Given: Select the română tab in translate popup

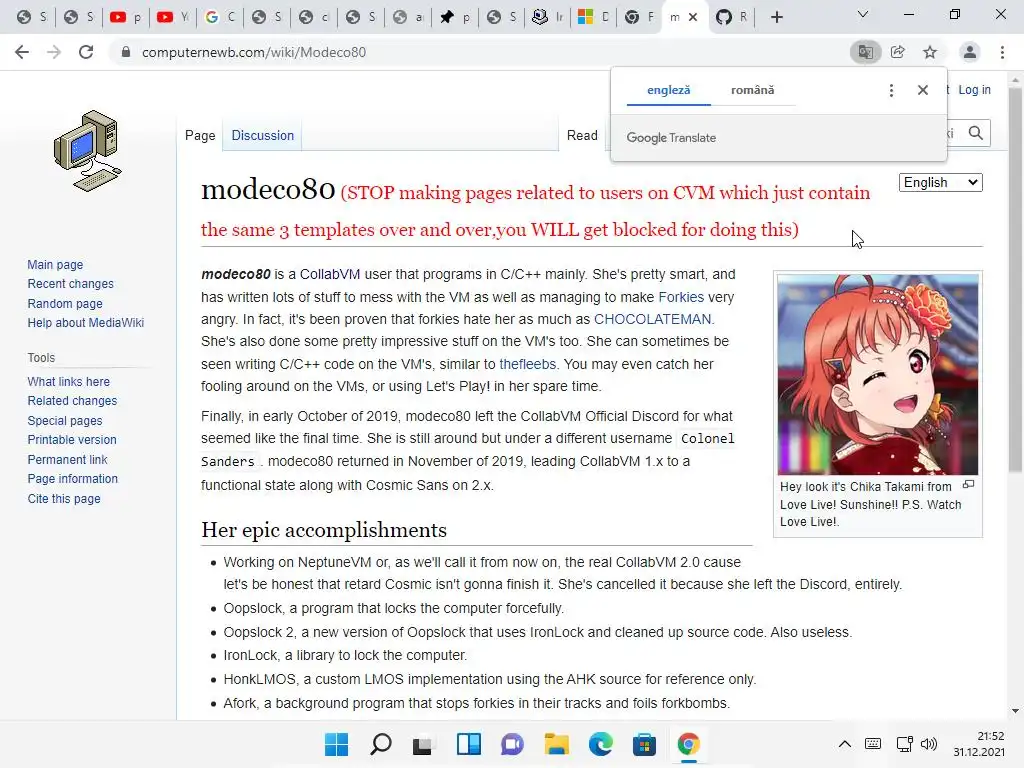Looking at the screenshot, I should pos(752,90).
